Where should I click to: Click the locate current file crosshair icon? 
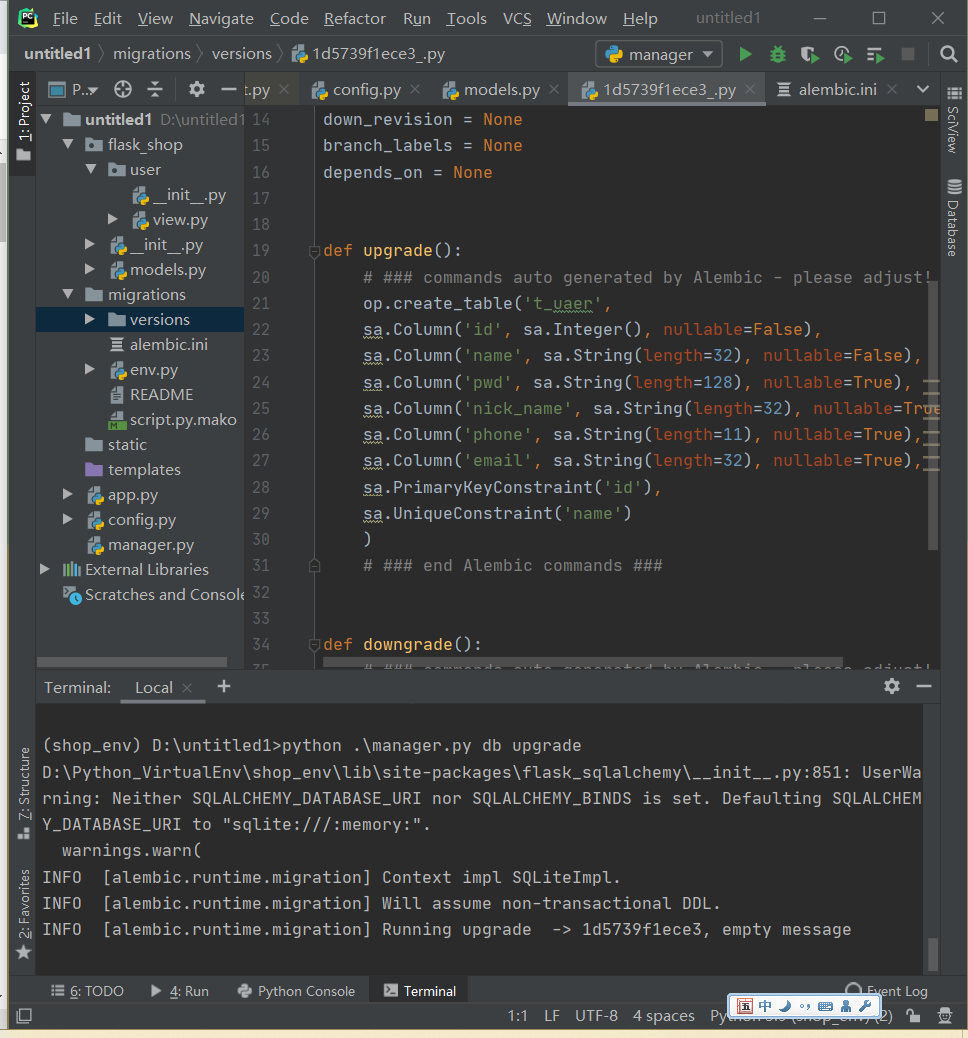pyautogui.click(x=122, y=89)
